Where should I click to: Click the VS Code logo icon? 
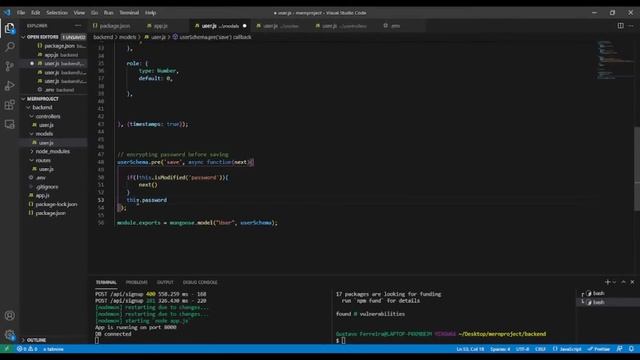tap(7, 13)
